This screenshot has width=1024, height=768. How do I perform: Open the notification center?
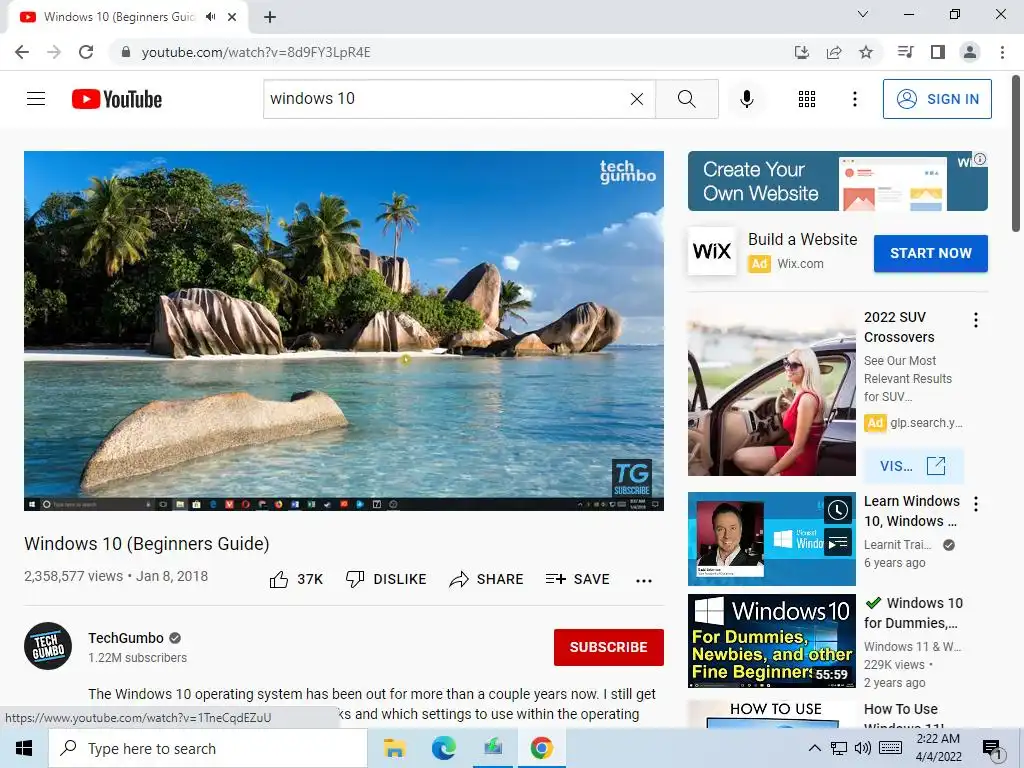tap(992, 749)
